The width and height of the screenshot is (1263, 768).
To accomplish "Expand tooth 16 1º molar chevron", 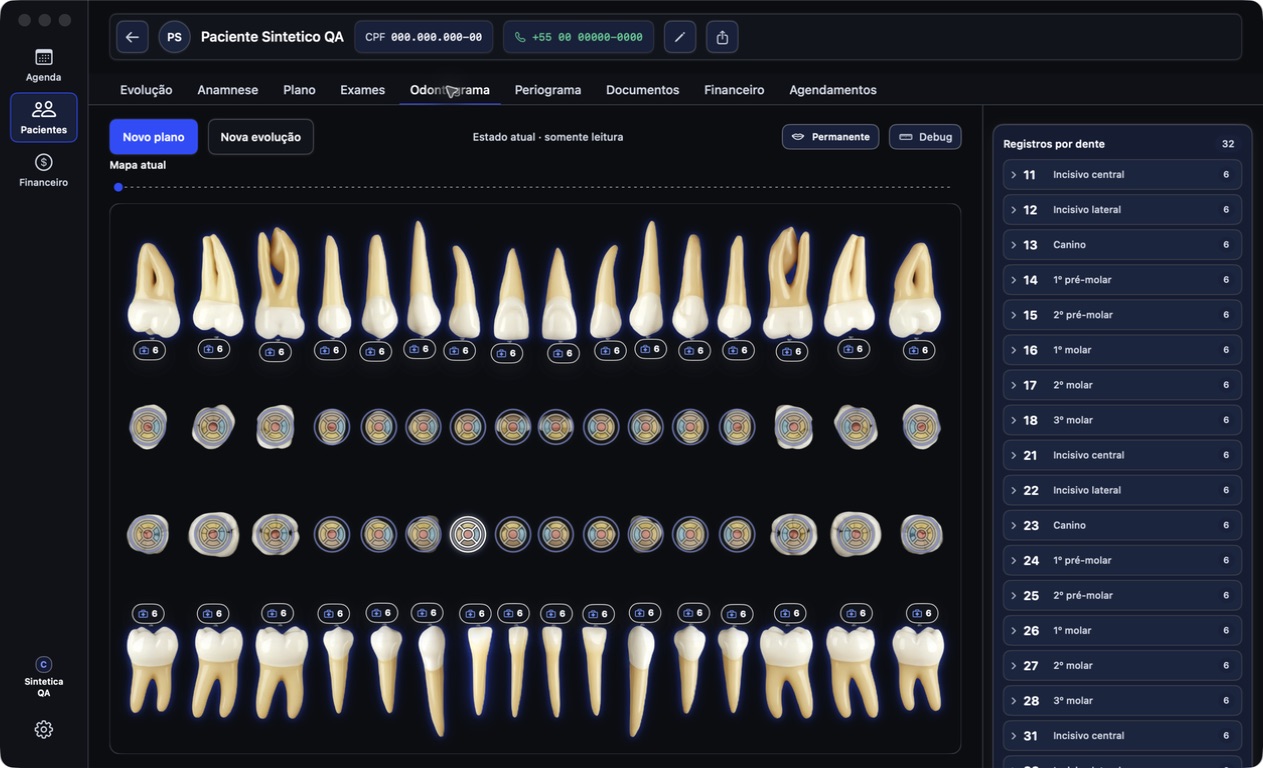I will [x=1013, y=350].
